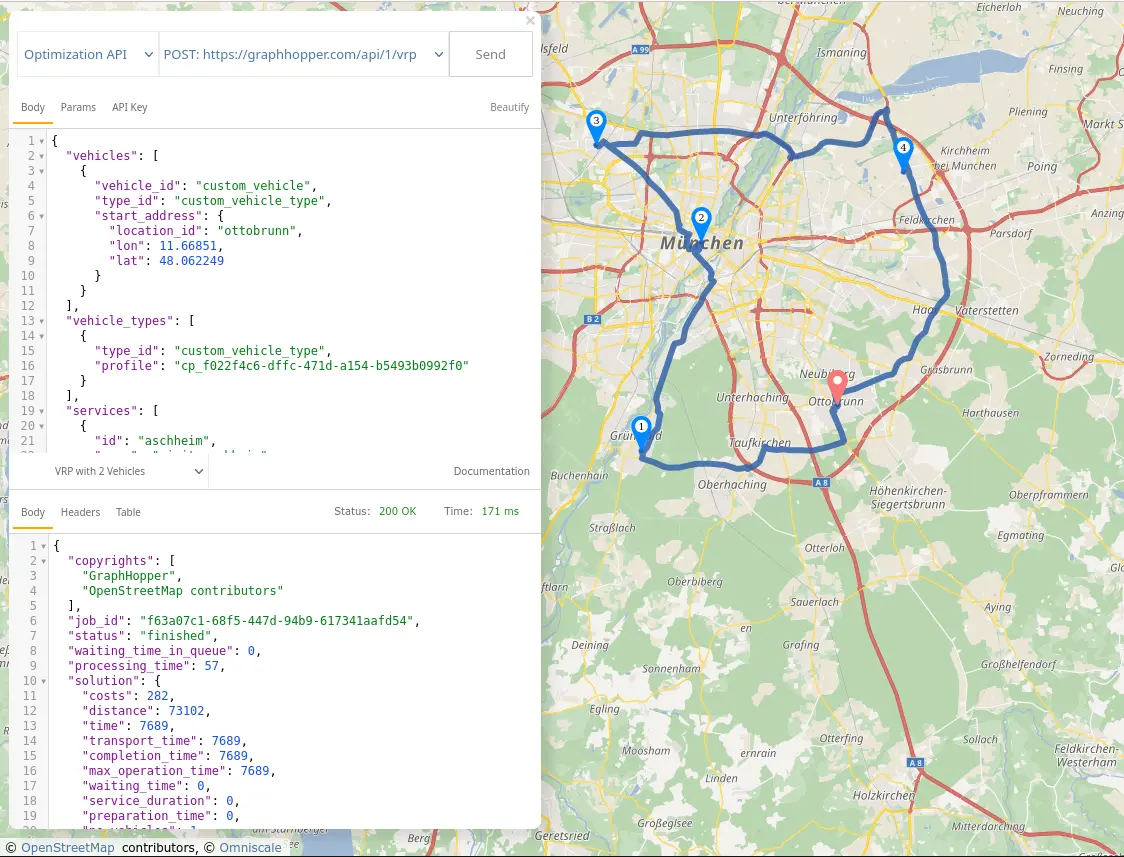Click Beautify to format the request
1124x857 pixels.
pos(509,107)
